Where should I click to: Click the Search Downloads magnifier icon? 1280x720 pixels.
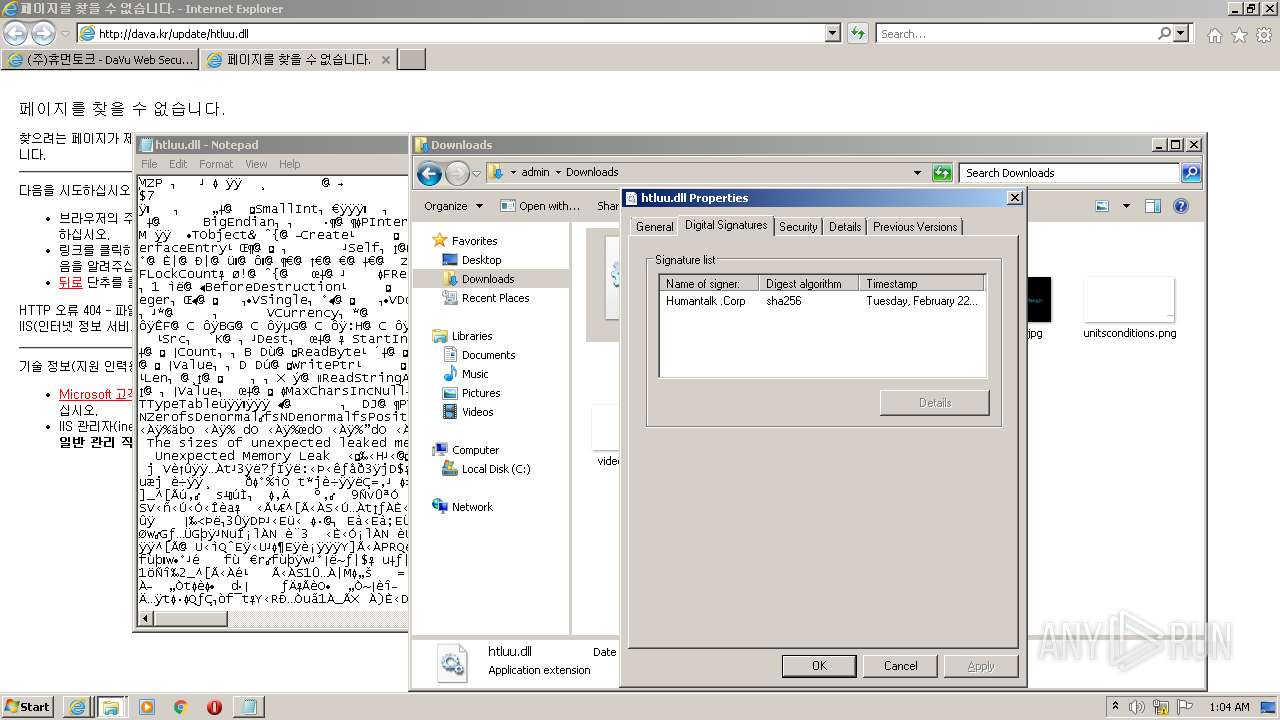click(x=1190, y=173)
